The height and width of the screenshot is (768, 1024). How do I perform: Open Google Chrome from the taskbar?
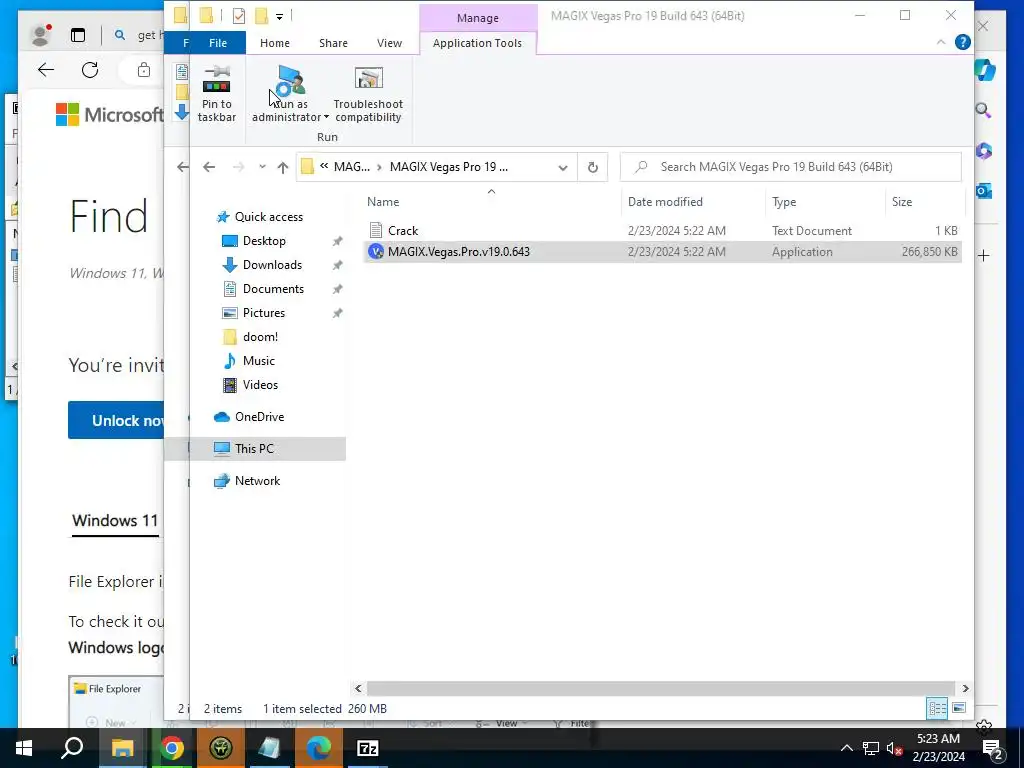[x=172, y=748]
